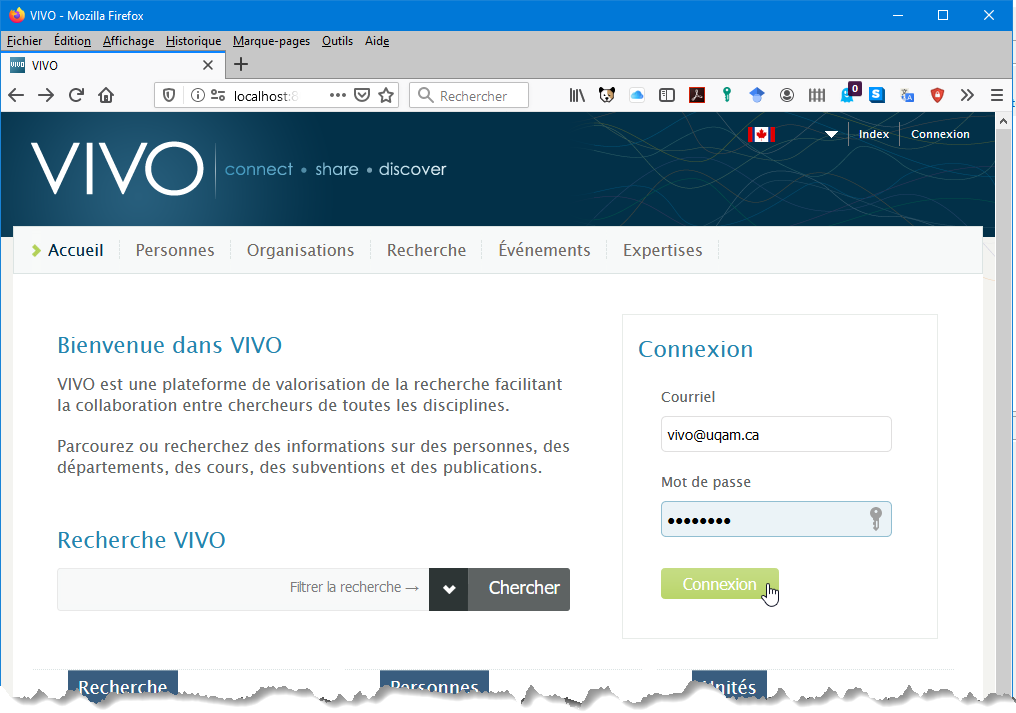Show site information via the info icon
This screenshot has width=1016, height=713.
(198, 95)
